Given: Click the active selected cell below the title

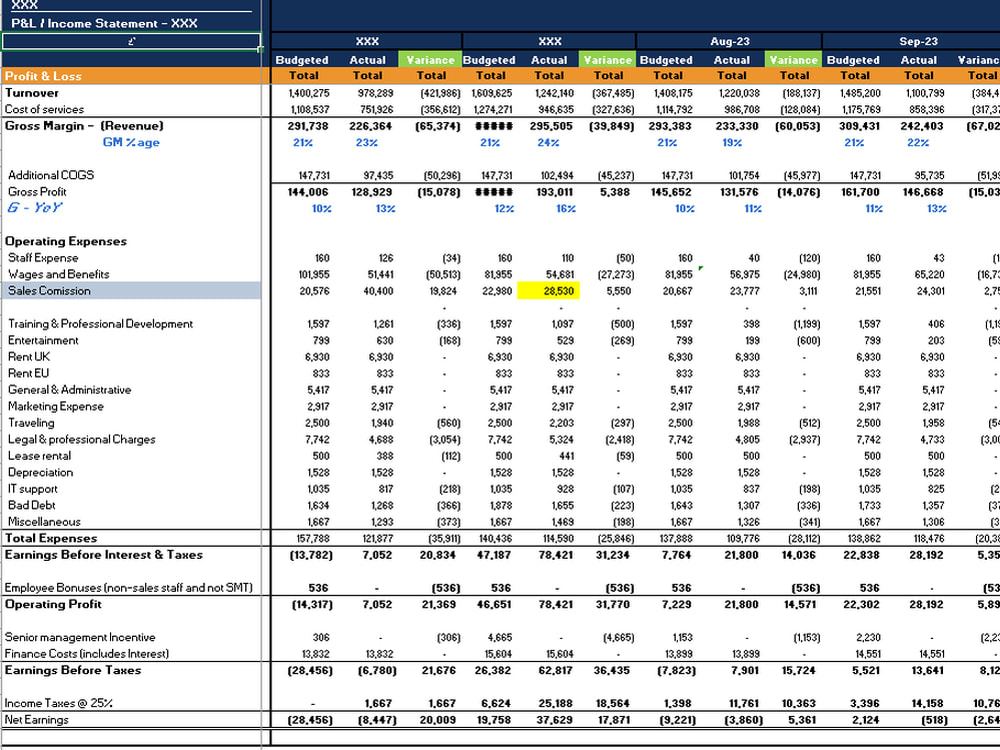Looking at the screenshot, I should click(131, 42).
